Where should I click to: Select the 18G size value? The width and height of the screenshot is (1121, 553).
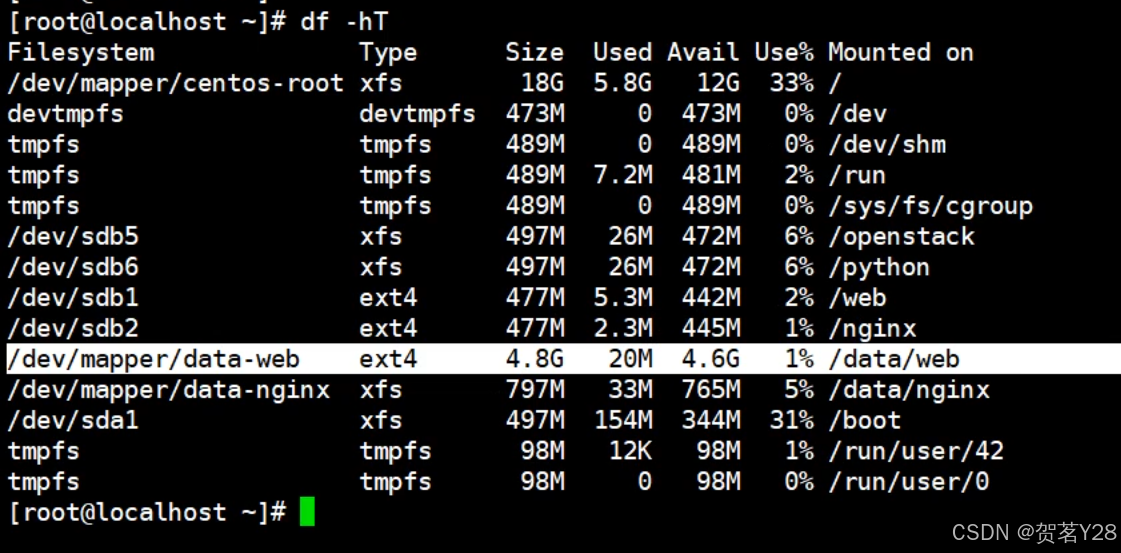click(x=543, y=84)
